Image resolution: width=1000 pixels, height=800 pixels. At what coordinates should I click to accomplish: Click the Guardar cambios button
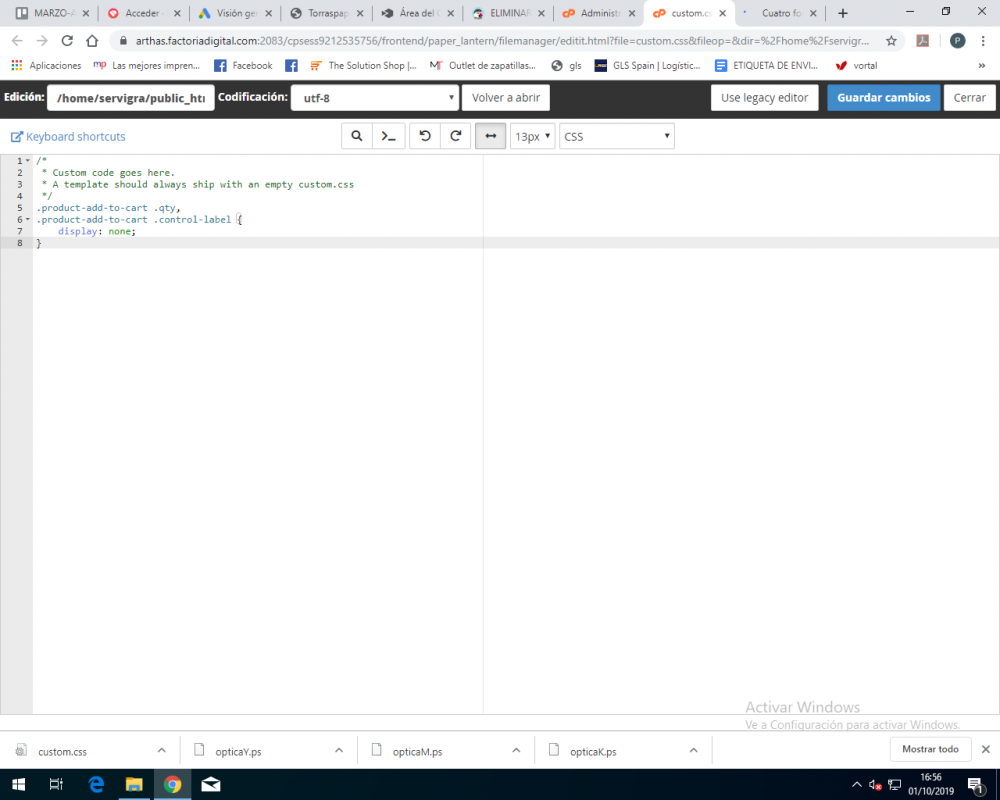coord(883,97)
